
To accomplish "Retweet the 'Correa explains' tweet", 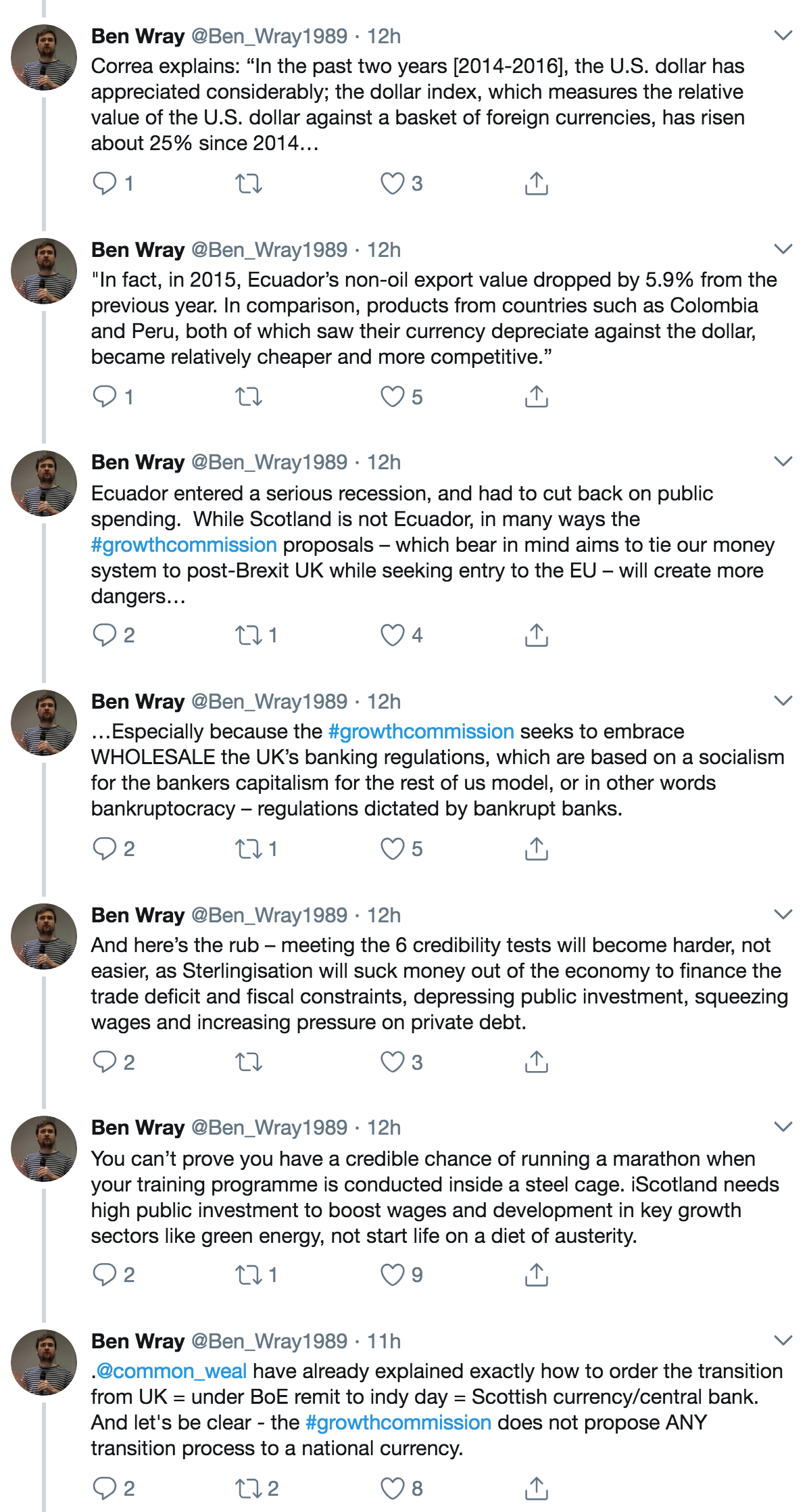I will tap(249, 183).
